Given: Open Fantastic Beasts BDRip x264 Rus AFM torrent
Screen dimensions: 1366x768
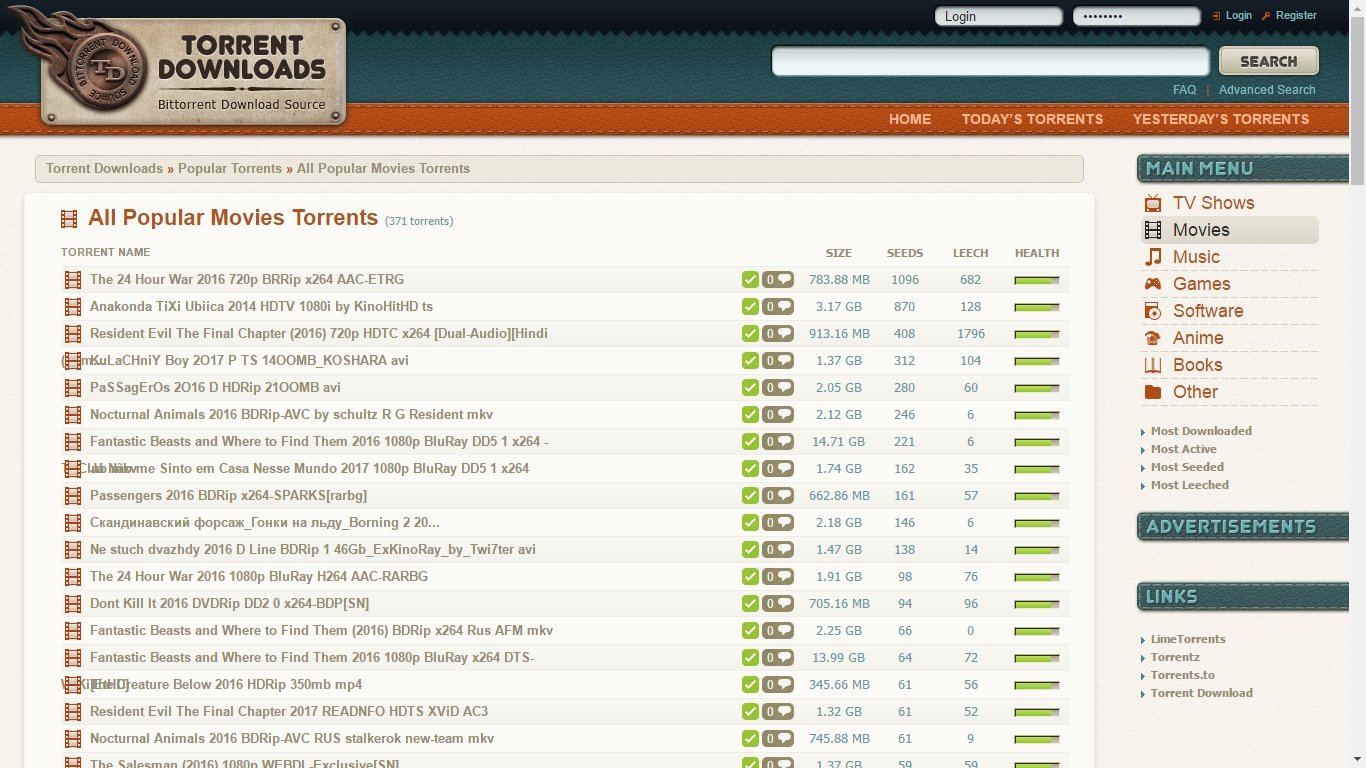Looking at the screenshot, I should pyautogui.click(x=321, y=631).
